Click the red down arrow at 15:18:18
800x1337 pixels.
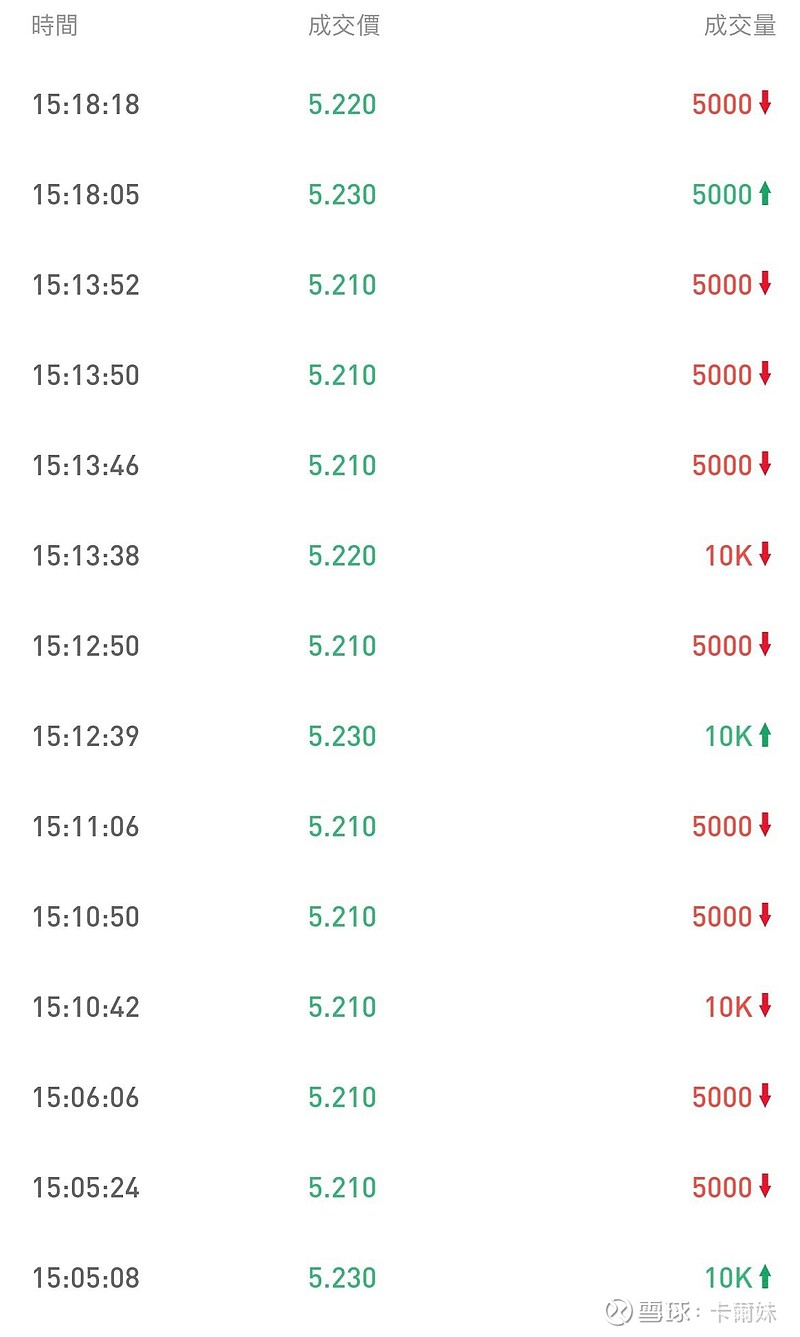[x=765, y=103]
